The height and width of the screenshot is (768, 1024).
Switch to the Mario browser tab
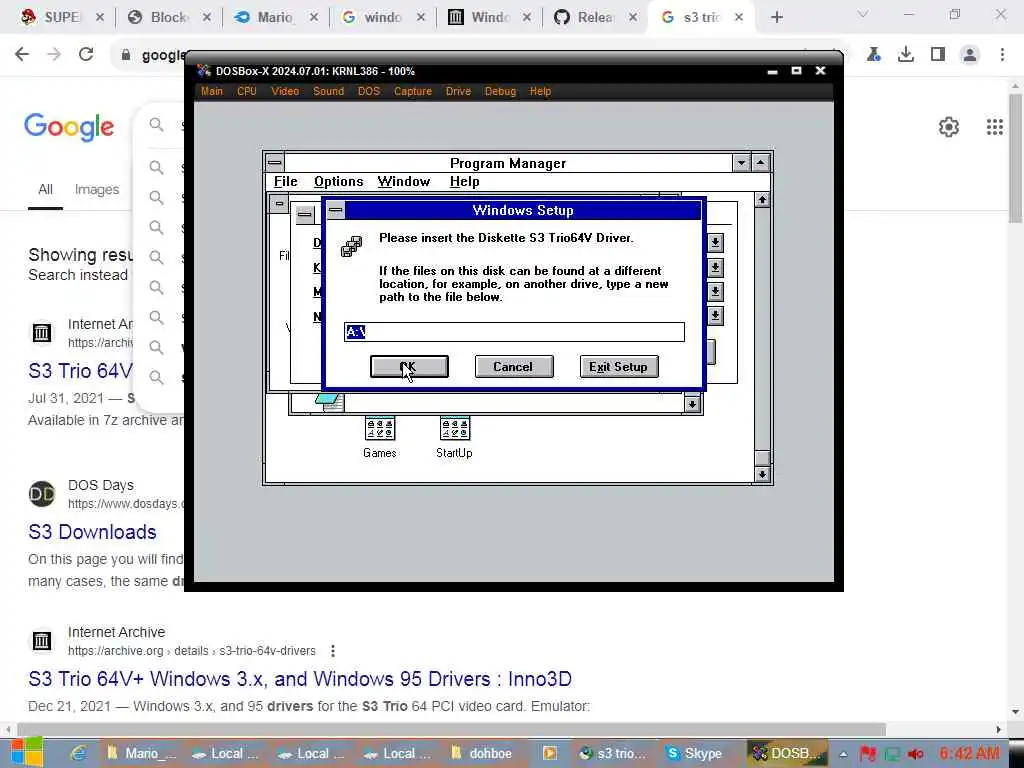coord(276,17)
